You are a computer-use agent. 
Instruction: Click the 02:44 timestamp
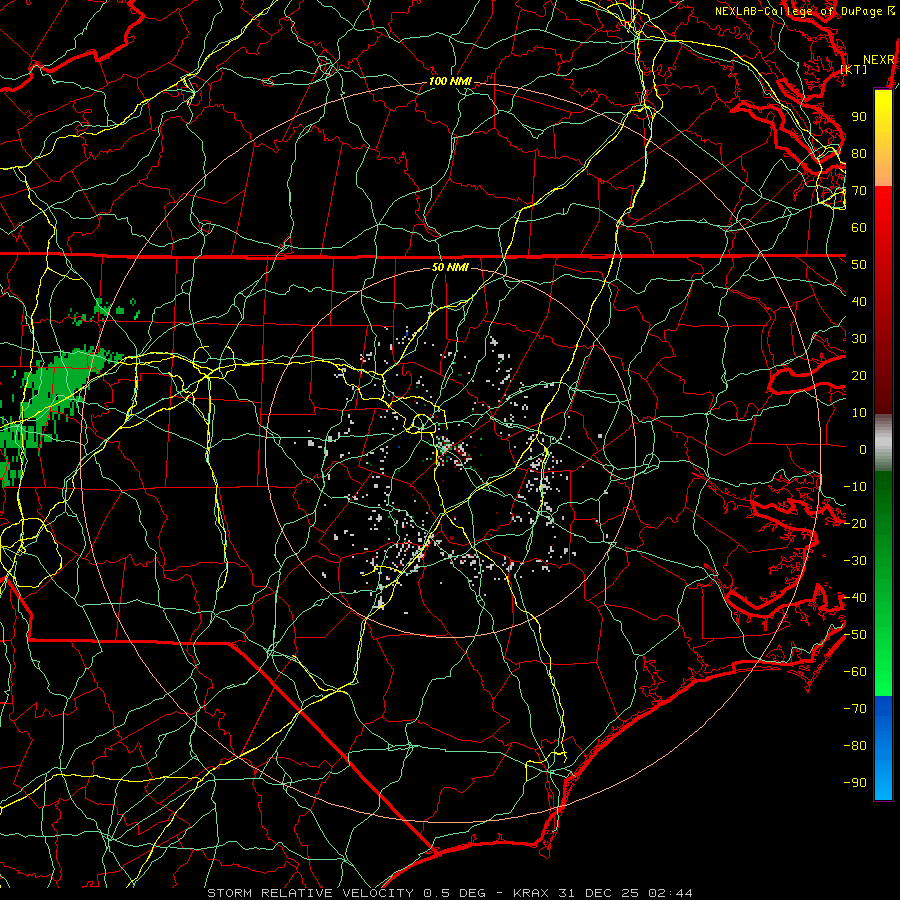tap(670, 893)
